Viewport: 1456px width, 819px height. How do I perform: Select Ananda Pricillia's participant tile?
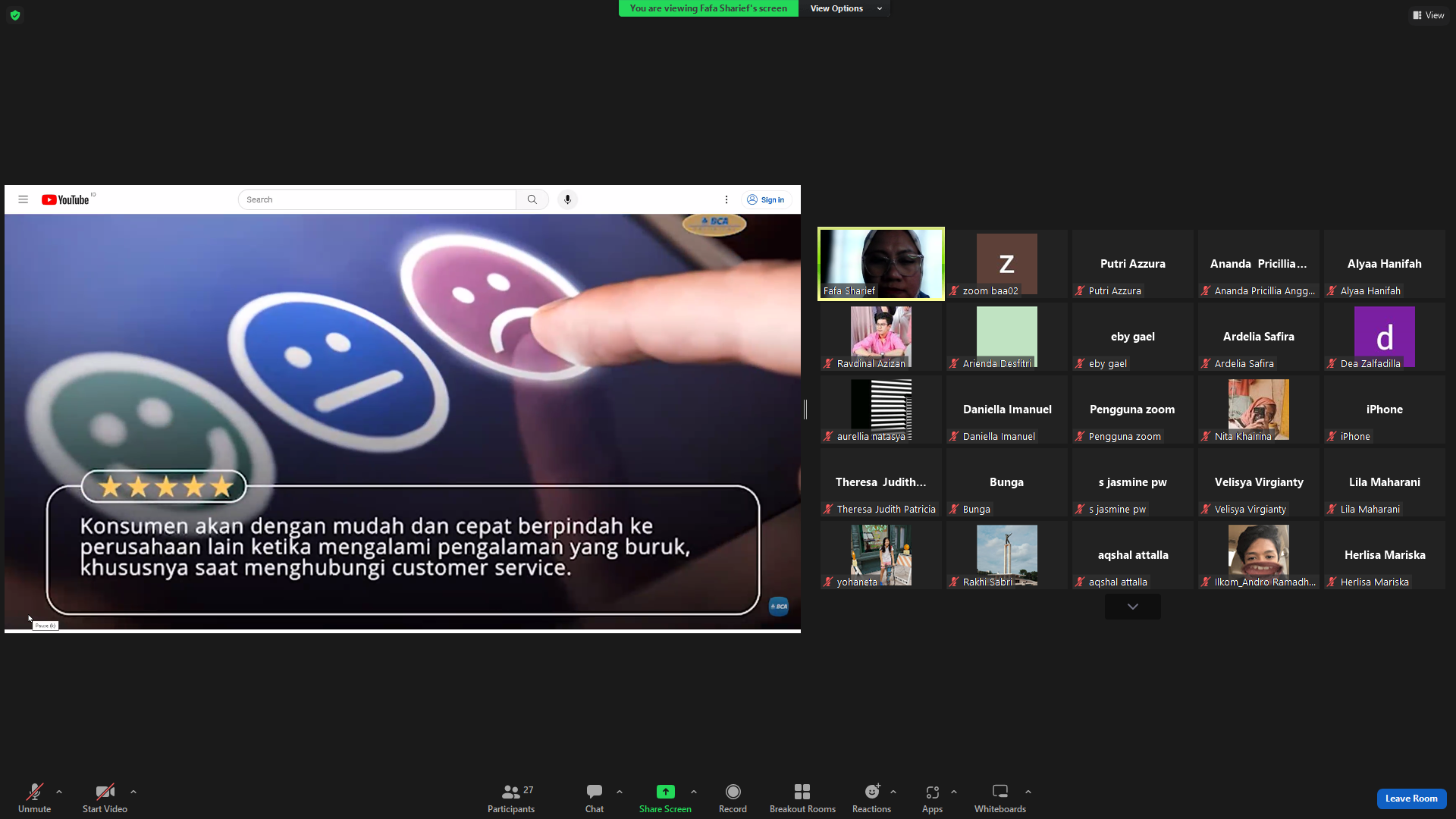point(1259,264)
